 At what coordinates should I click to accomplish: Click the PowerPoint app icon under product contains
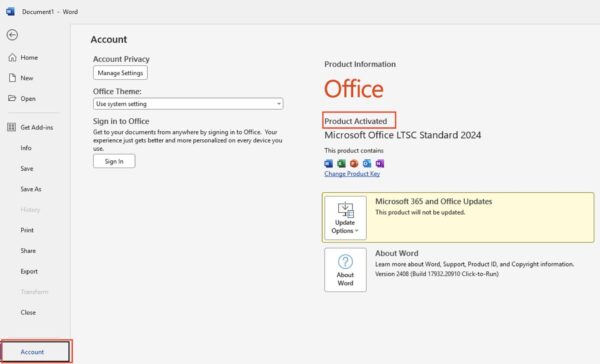coord(354,164)
